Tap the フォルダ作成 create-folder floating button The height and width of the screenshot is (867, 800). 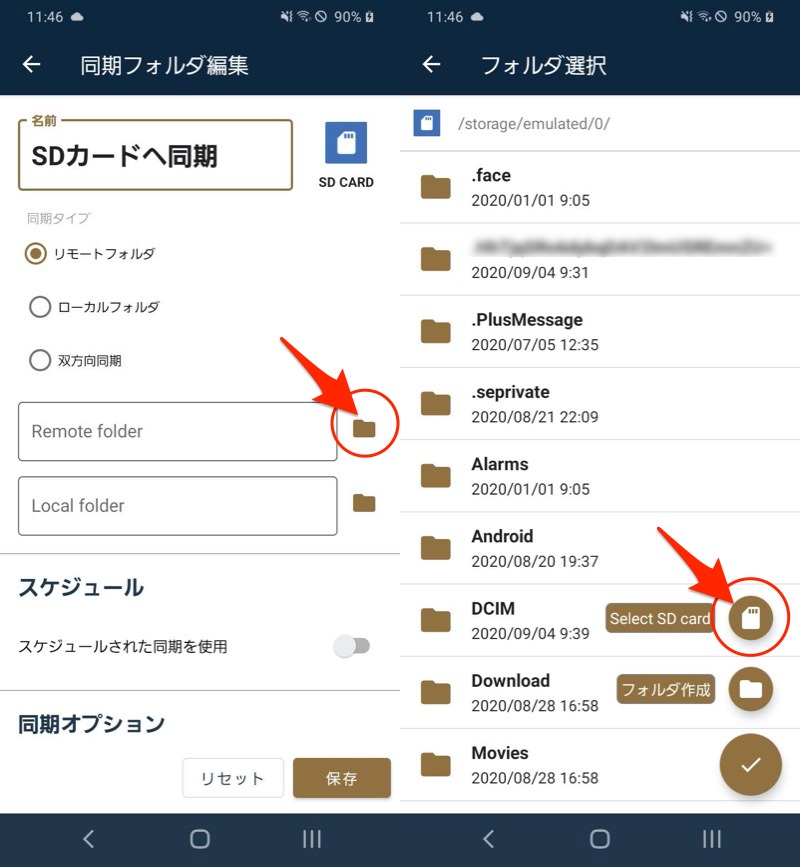[750, 689]
